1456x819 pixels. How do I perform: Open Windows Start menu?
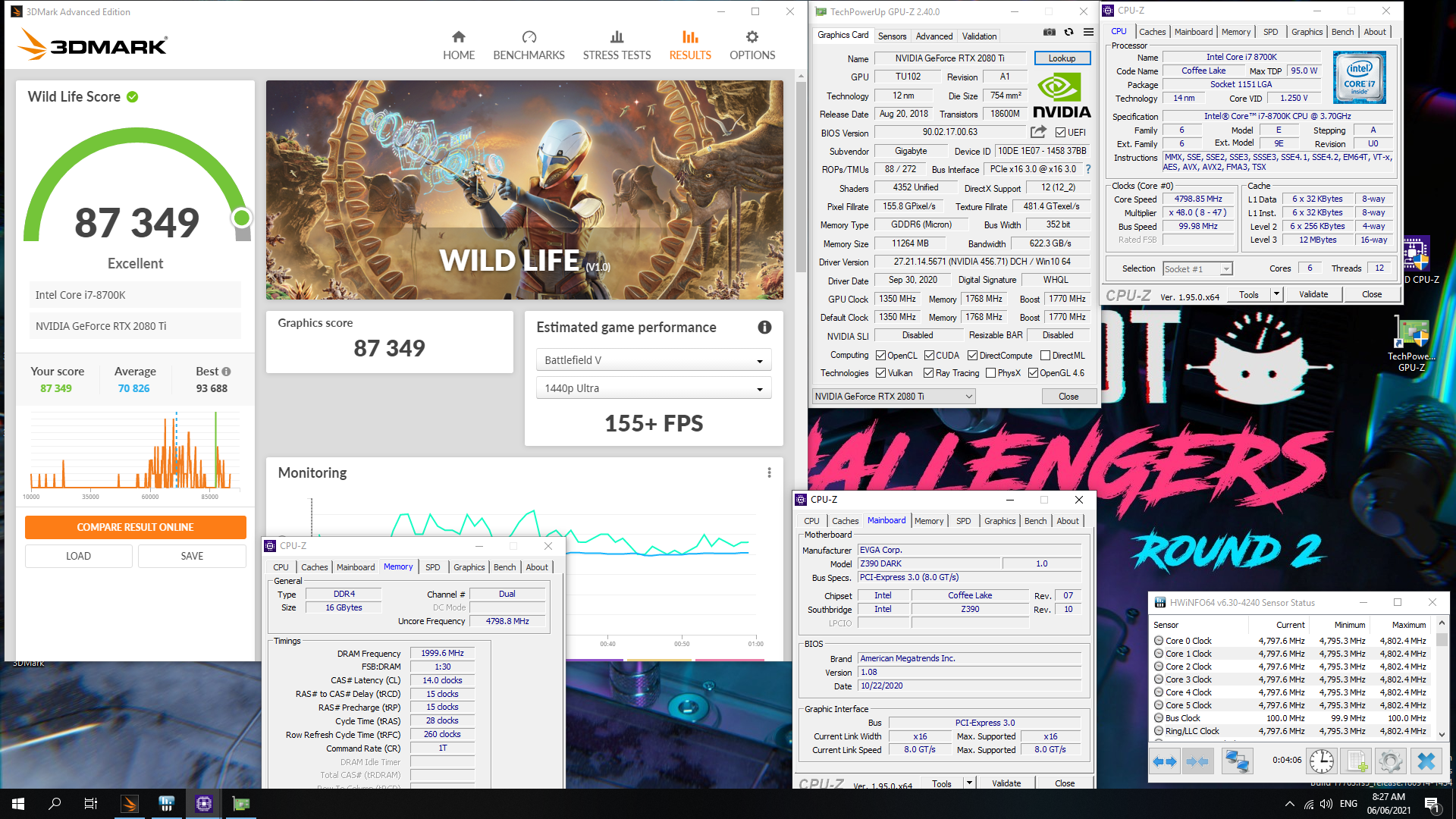click(x=18, y=804)
